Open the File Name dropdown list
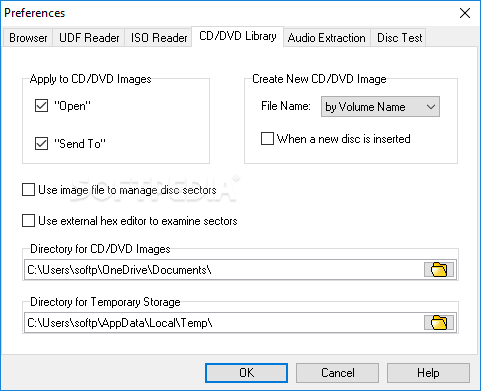Screen dimensions: 481x391 pyautogui.click(x=380, y=107)
